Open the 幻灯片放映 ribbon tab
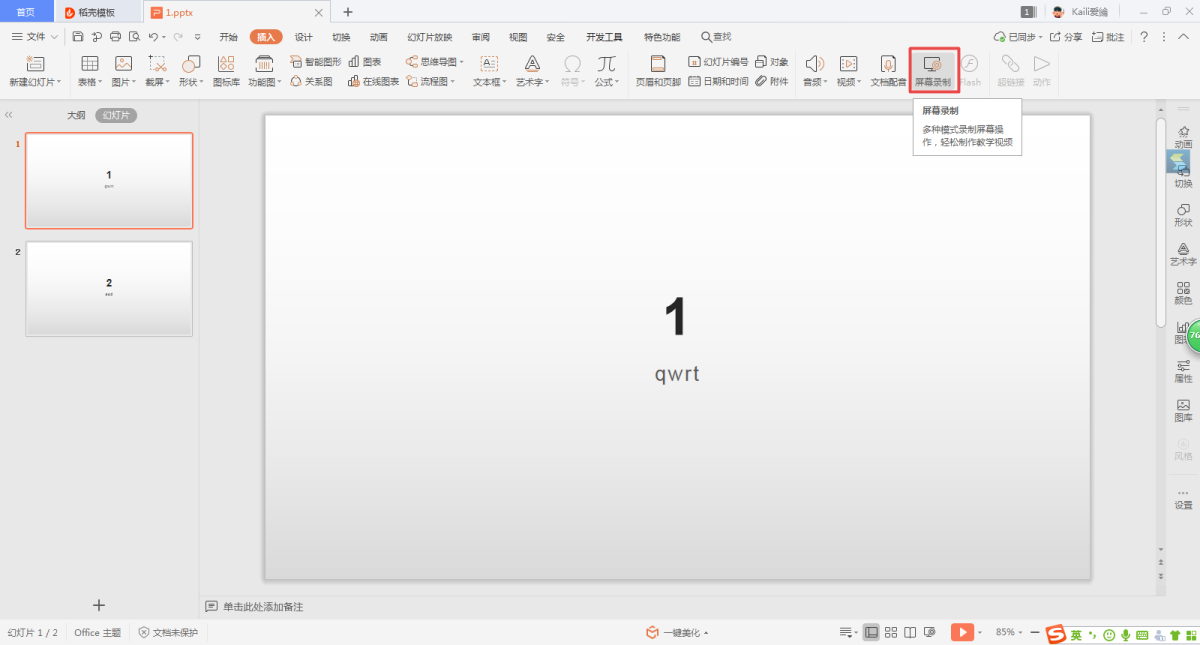Screen dimensions: 1200x645 tap(429, 37)
